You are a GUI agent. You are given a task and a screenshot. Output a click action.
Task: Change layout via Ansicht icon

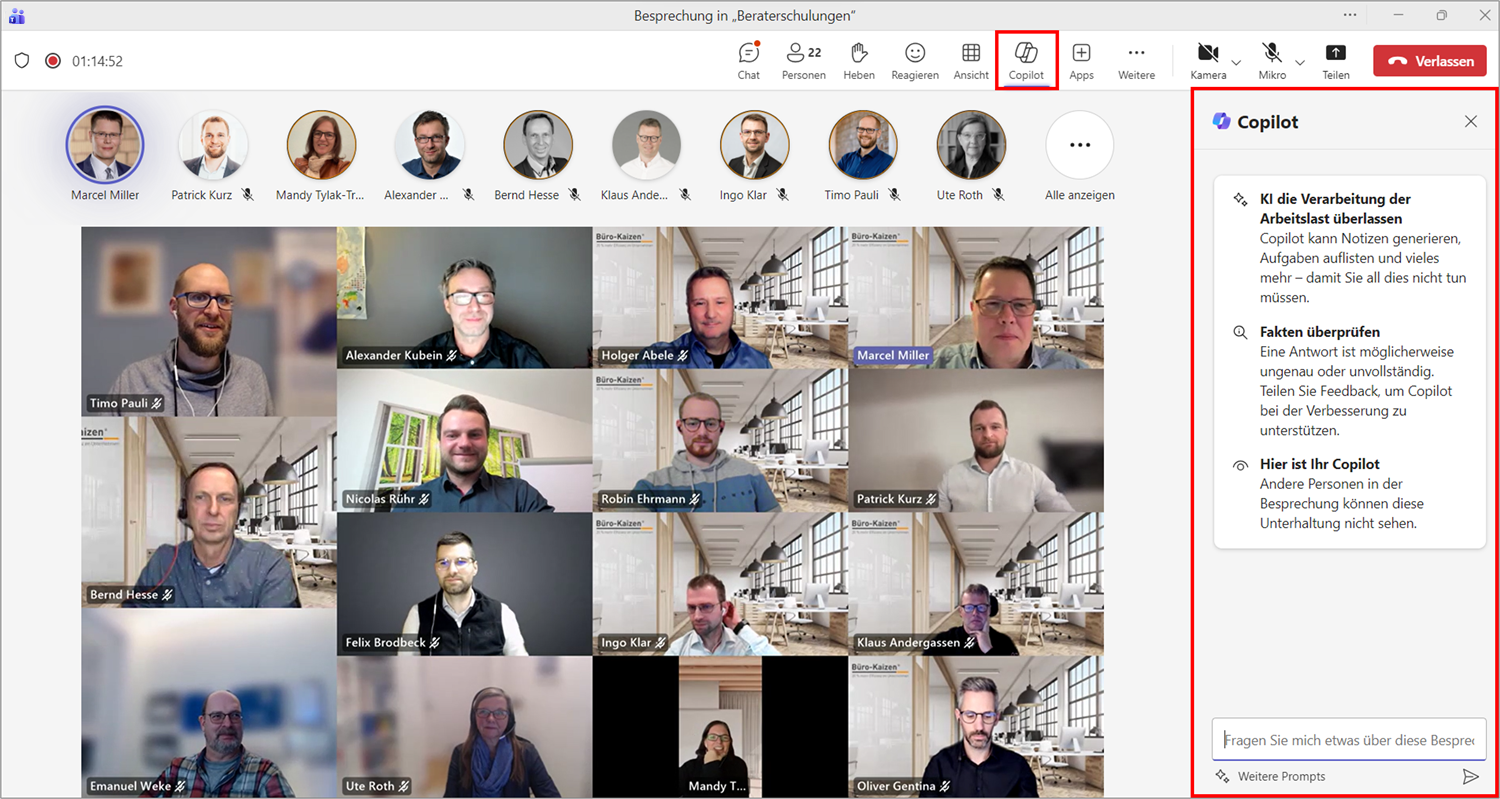[x=970, y=60]
